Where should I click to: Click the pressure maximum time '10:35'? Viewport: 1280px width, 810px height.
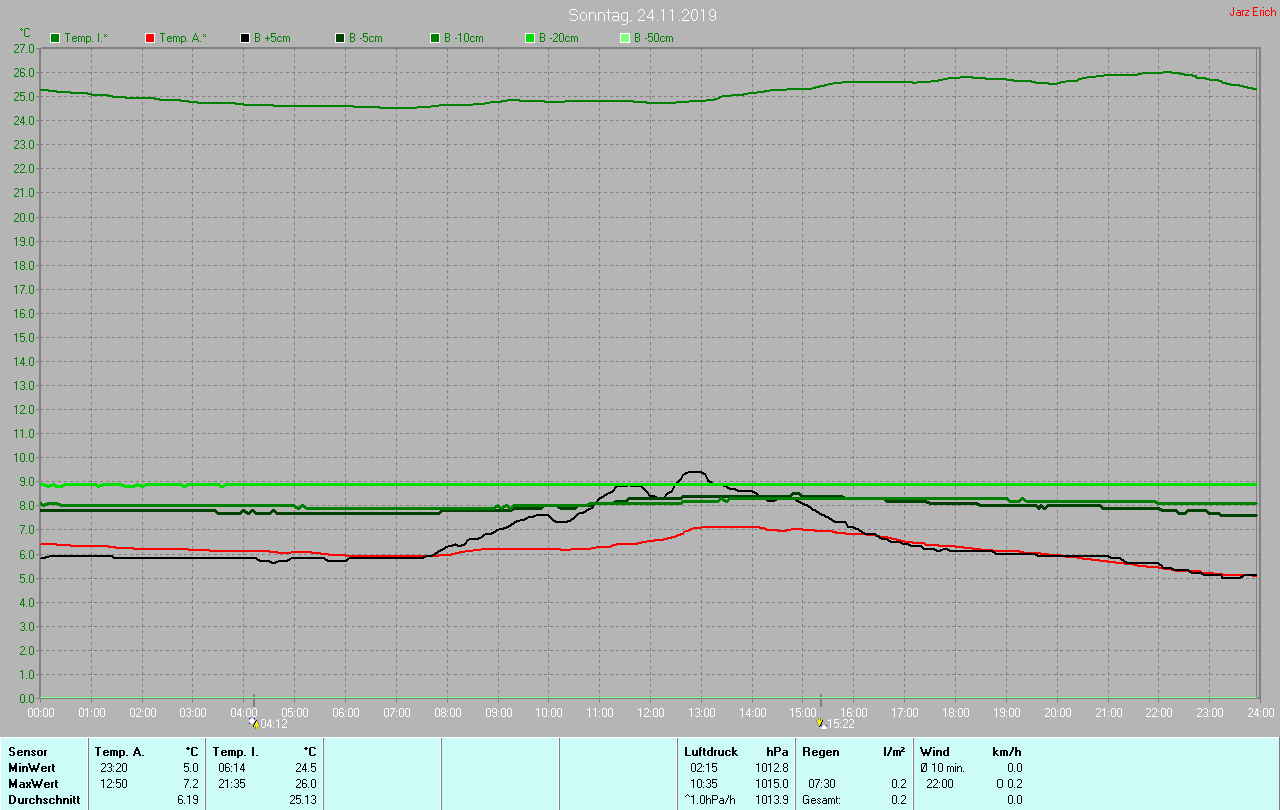[704, 783]
